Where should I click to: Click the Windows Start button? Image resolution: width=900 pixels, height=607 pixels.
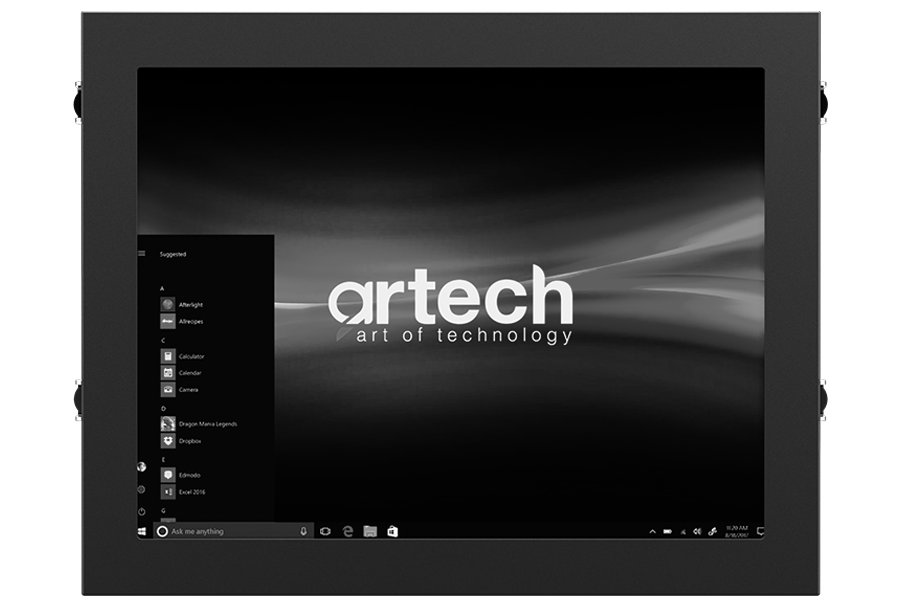pyautogui.click(x=142, y=532)
